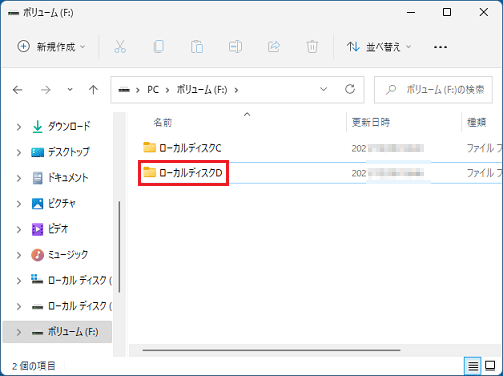Click PC in the address breadcrumb
The height and width of the screenshot is (376, 503).
coord(153,90)
